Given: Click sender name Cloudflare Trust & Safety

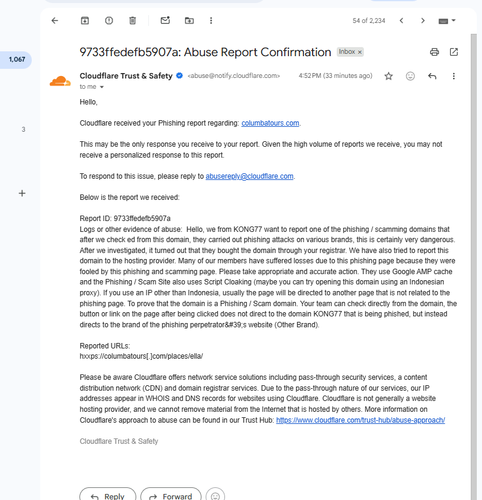Looking at the screenshot, I should click(x=126, y=76).
